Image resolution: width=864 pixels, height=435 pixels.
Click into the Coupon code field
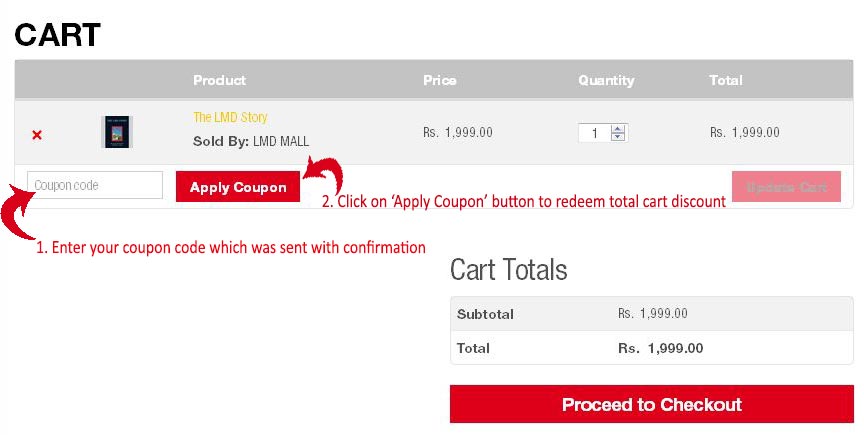coord(95,185)
